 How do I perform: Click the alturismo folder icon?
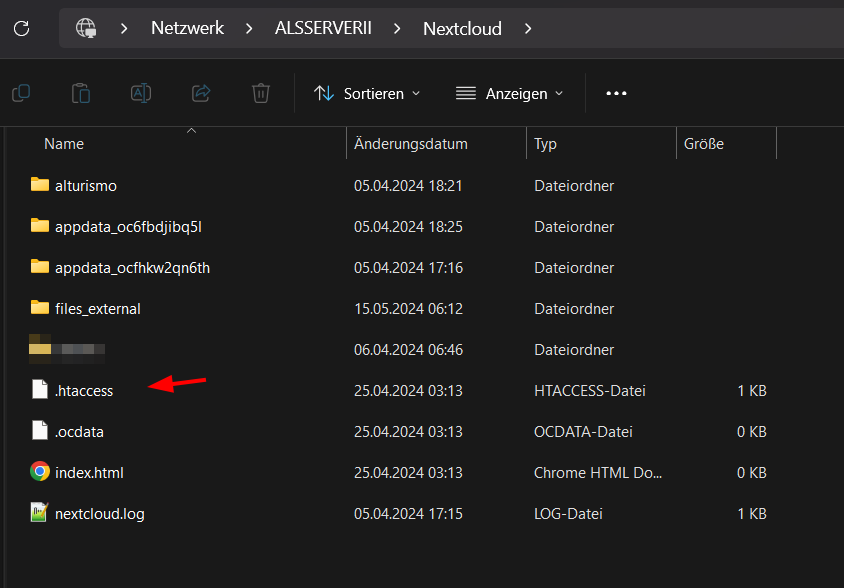(x=40, y=185)
